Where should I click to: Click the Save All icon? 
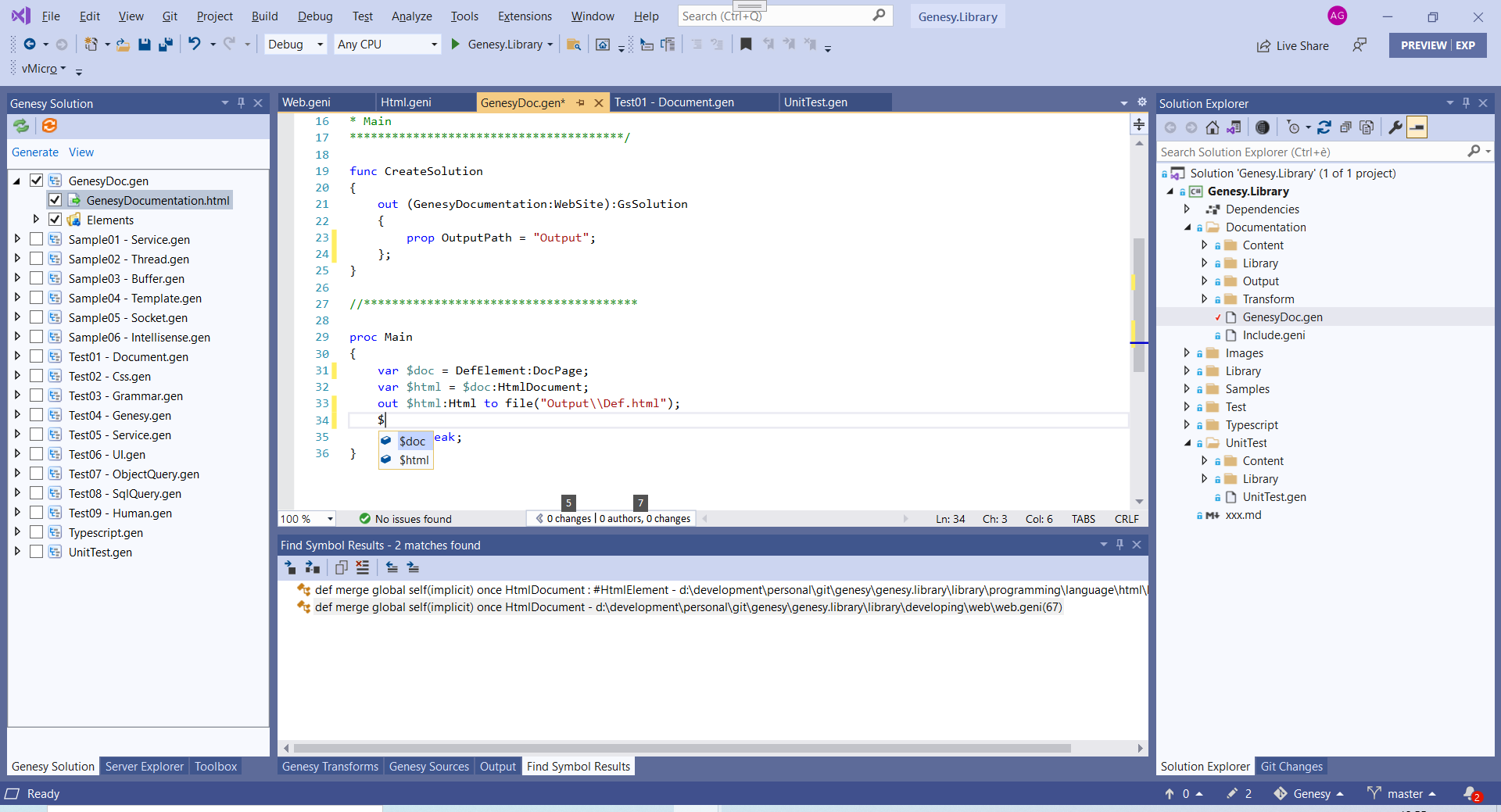(165, 45)
